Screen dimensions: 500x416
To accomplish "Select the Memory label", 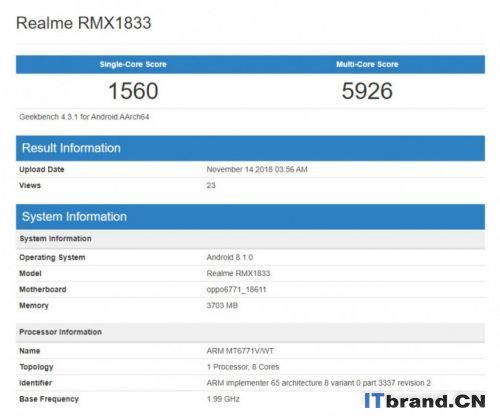I will click(x=34, y=305).
